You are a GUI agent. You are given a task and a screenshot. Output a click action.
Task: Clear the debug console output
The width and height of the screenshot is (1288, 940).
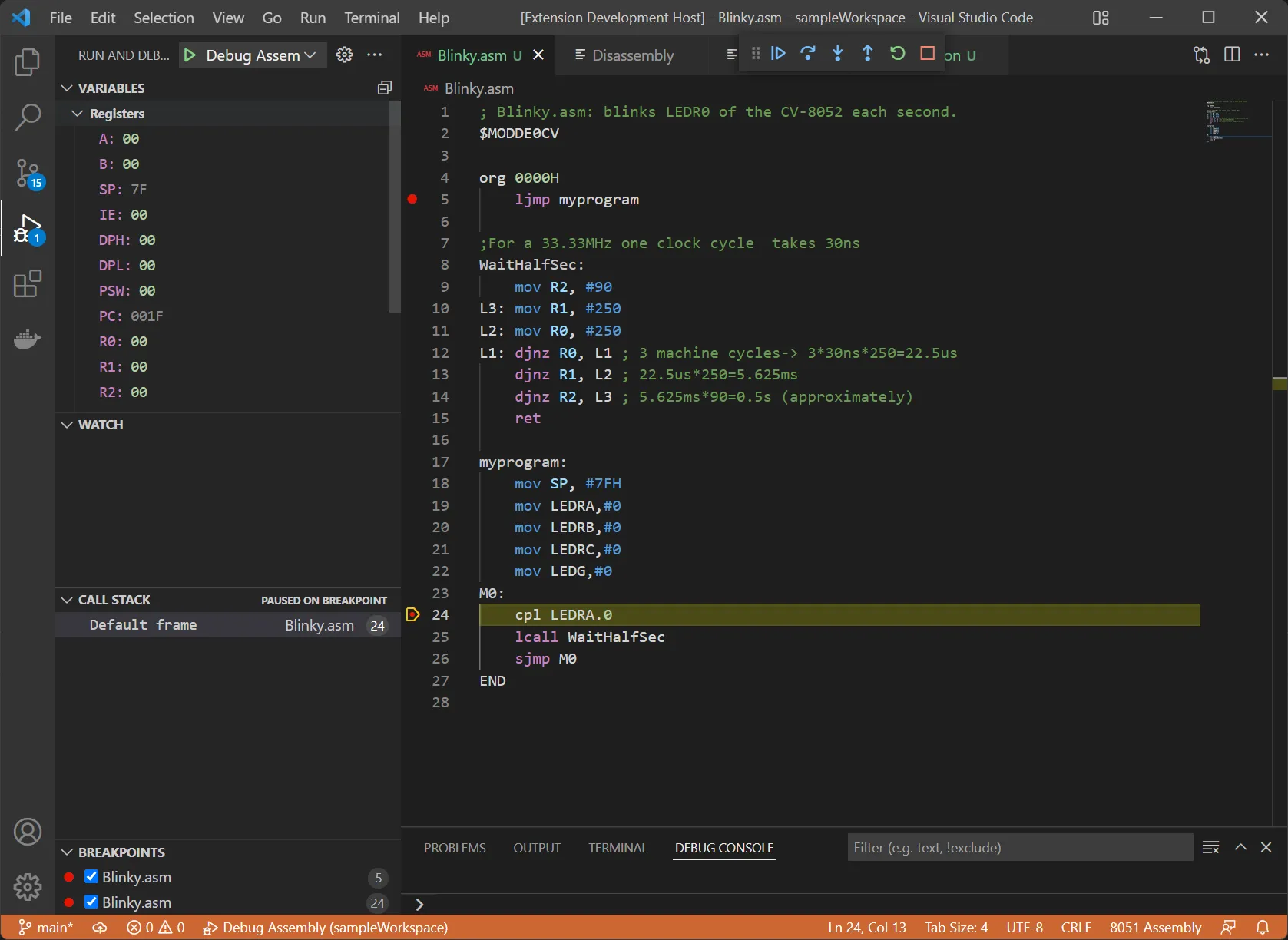tap(1211, 847)
